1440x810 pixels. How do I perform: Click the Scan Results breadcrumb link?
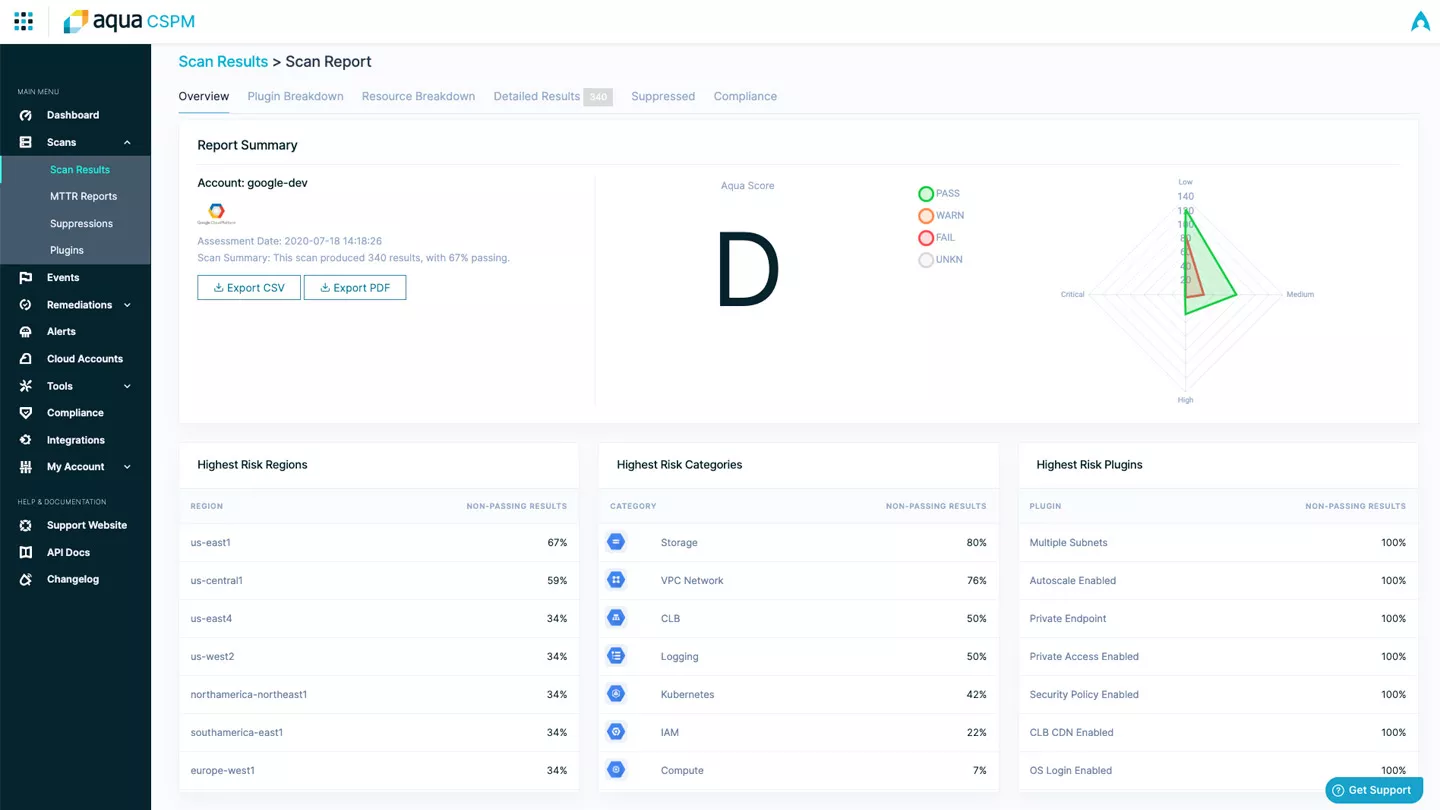click(x=223, y=62)
